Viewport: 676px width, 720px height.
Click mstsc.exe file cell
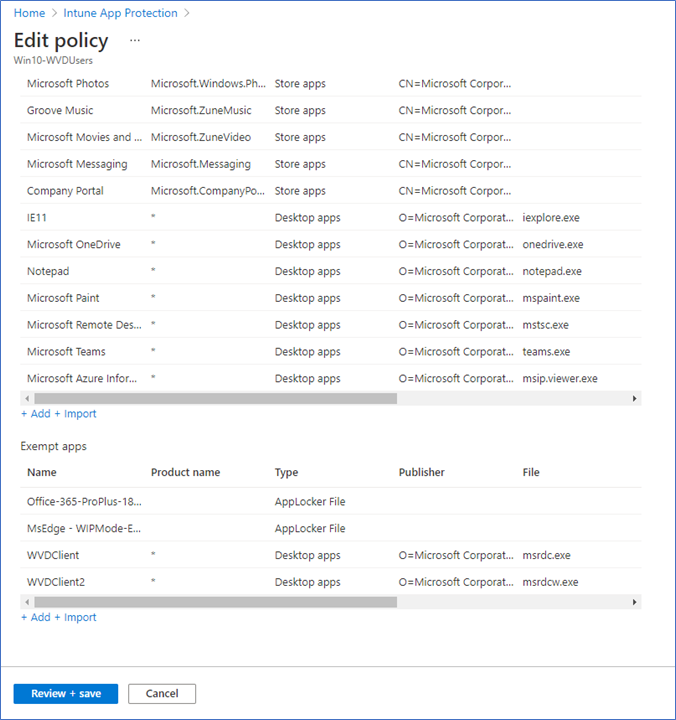[x=546, y=325]
